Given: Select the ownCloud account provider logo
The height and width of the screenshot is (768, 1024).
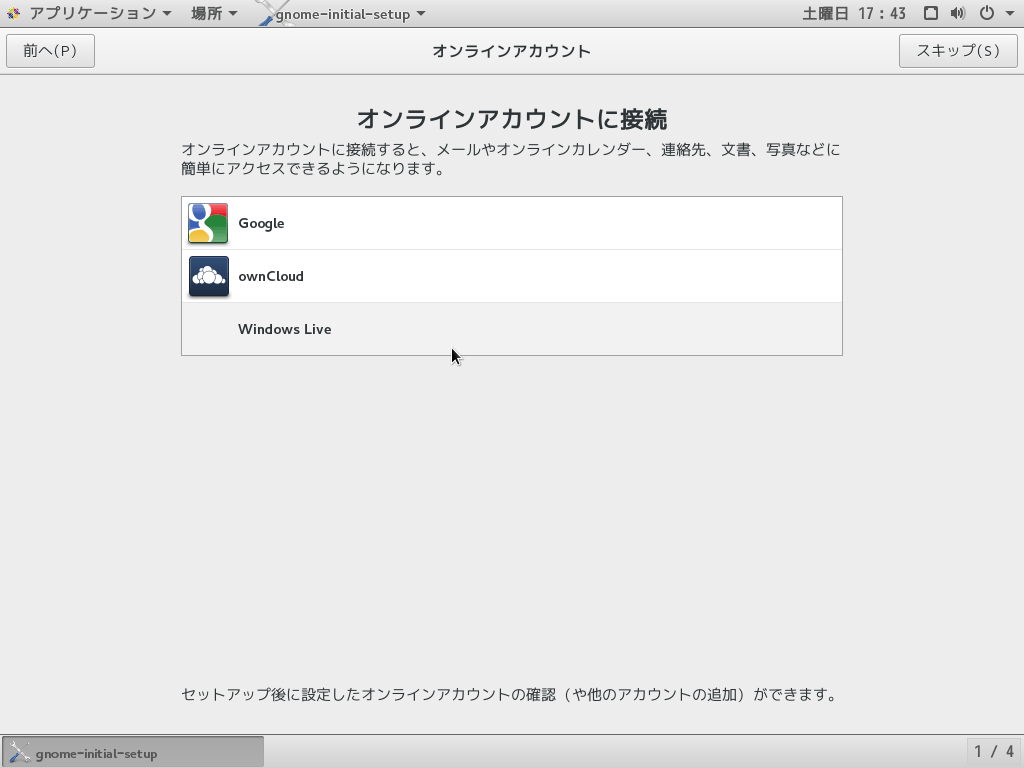Looking at the screenshot, I should pyautogui.click(x=206, y=276).
